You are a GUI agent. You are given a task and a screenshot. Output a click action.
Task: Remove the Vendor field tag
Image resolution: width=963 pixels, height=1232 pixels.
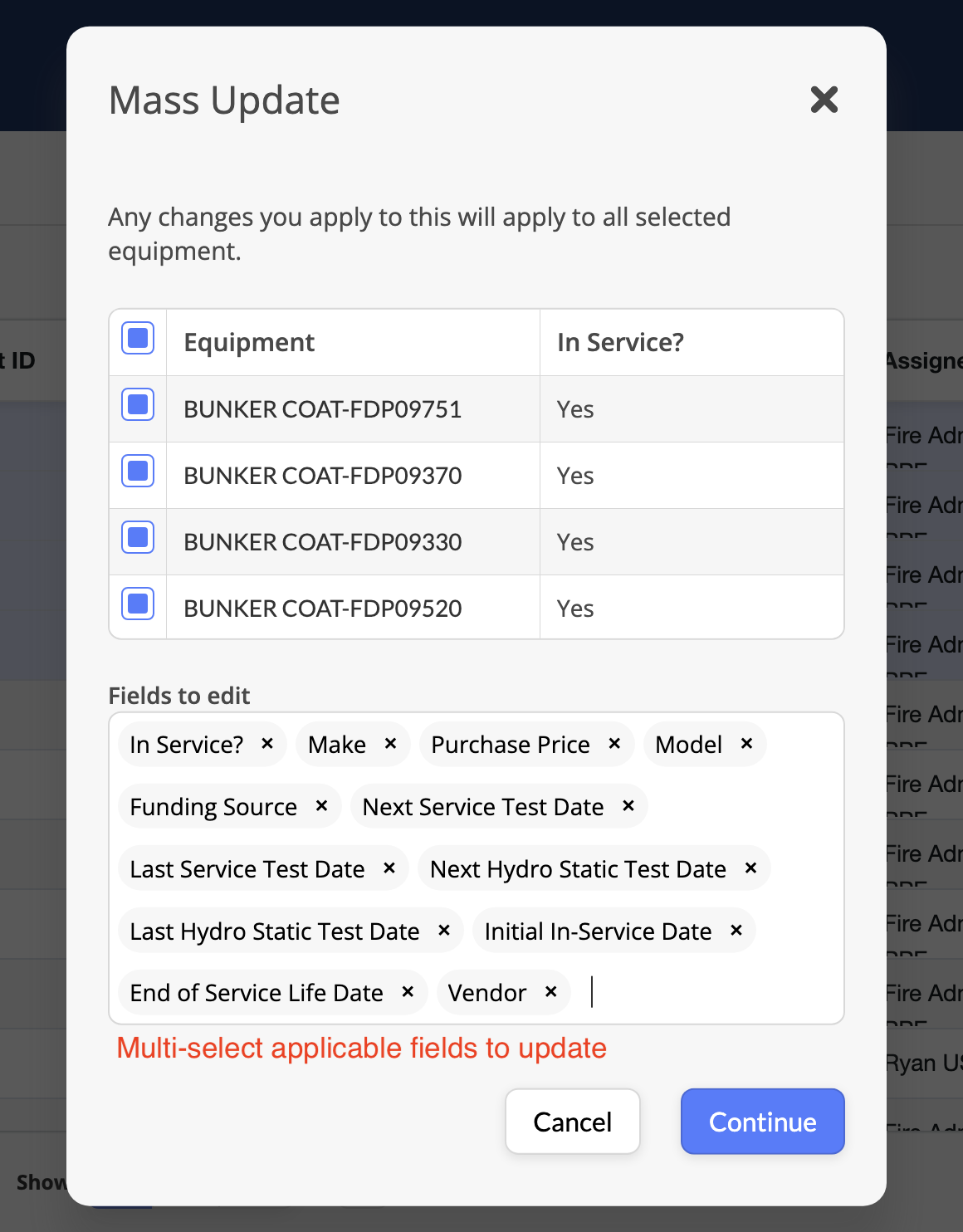[550, 992]
